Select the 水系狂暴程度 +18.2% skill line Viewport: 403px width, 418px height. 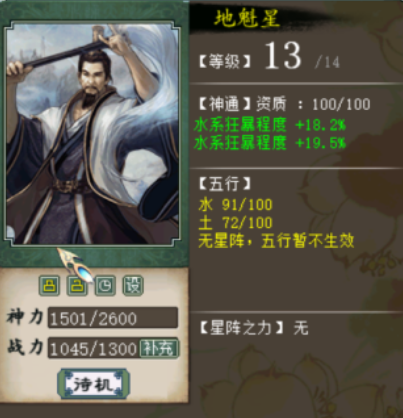pos(270,125)
